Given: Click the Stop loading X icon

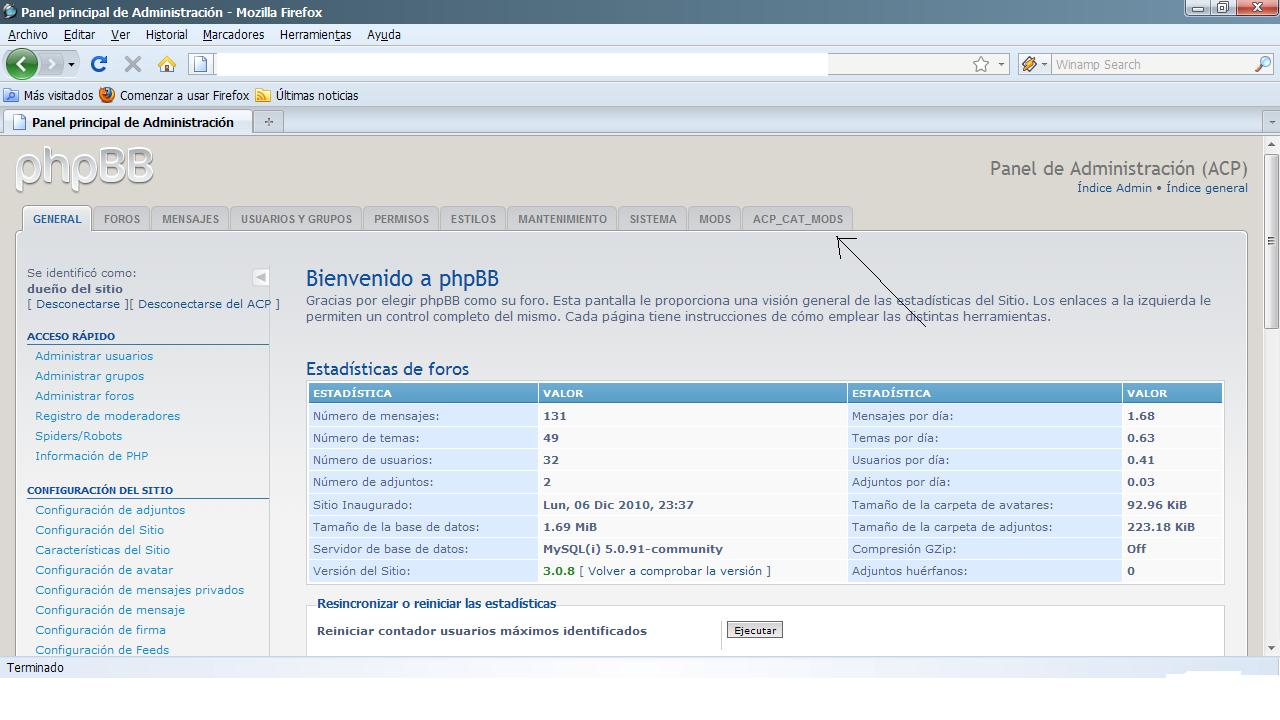Looking at the screenshot, I should point(132,64).
